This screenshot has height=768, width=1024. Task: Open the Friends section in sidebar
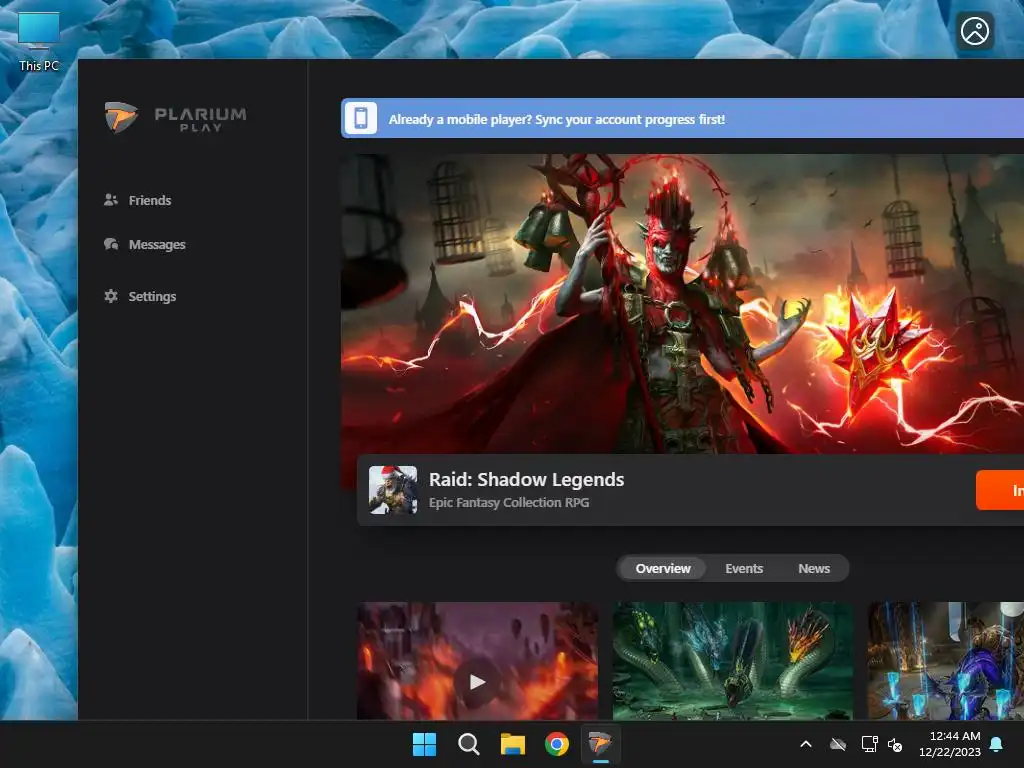138,200
